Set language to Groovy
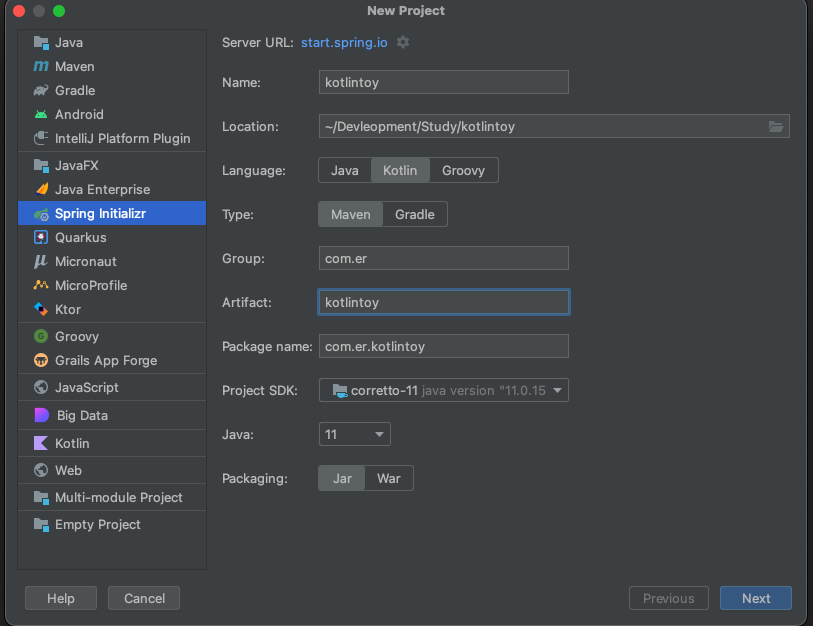Viewport: 813px width, 626px height. [463, 170]
